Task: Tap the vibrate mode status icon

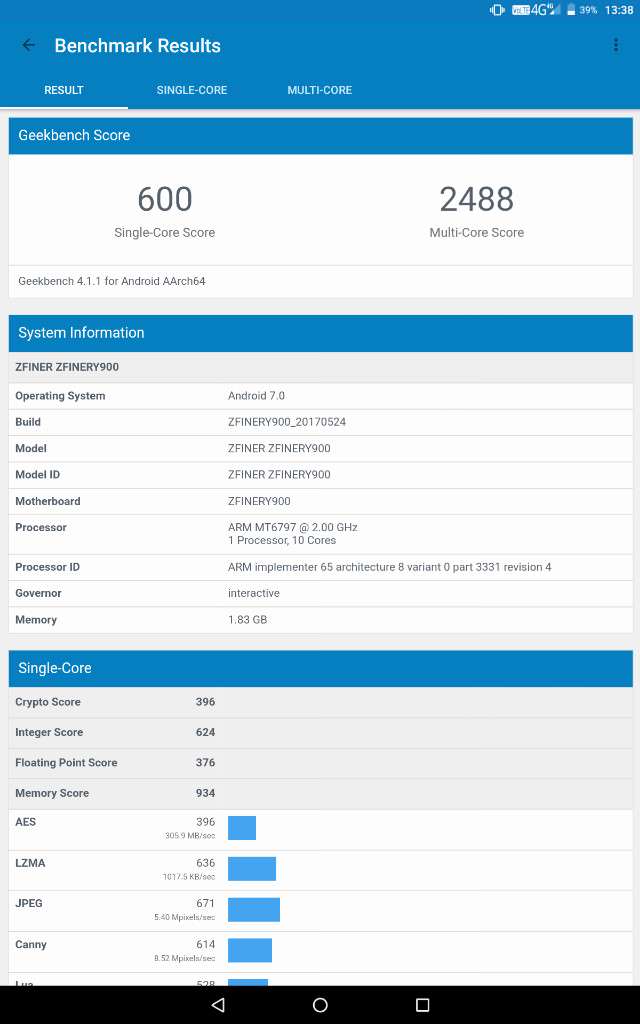Action: click(497, 10)
